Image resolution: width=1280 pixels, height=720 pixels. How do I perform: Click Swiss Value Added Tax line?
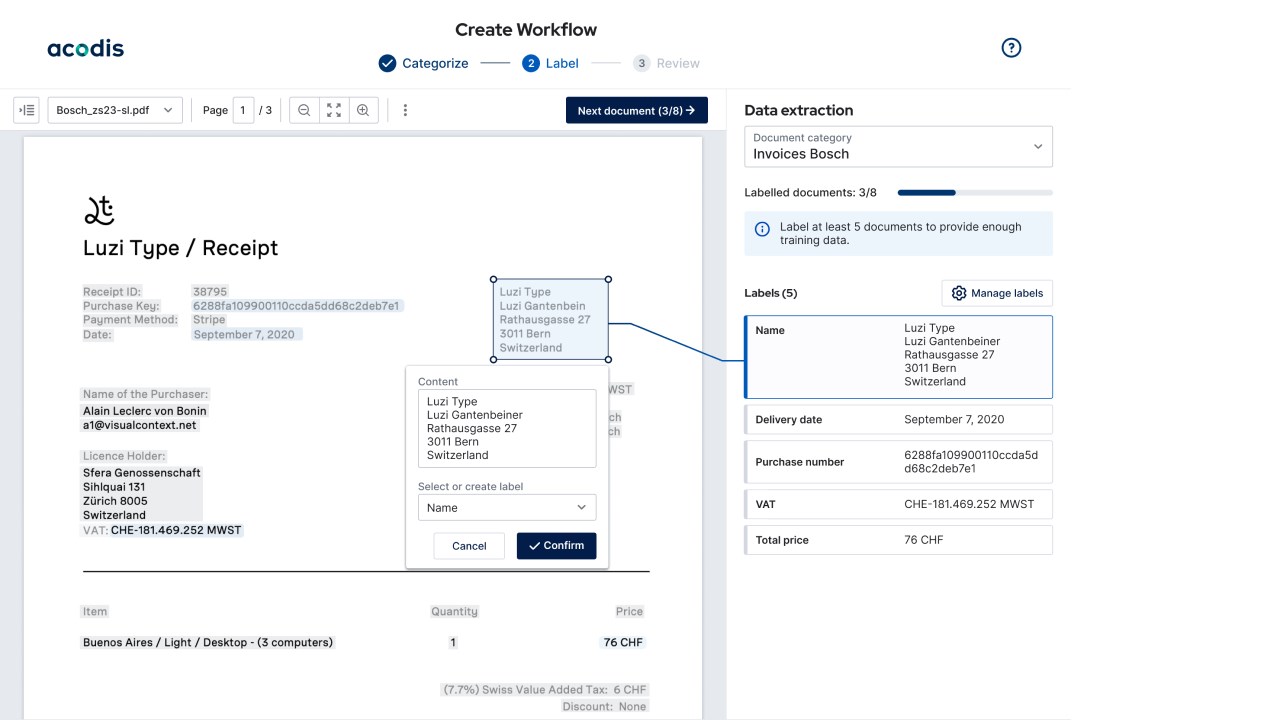[x=545, y=690]
